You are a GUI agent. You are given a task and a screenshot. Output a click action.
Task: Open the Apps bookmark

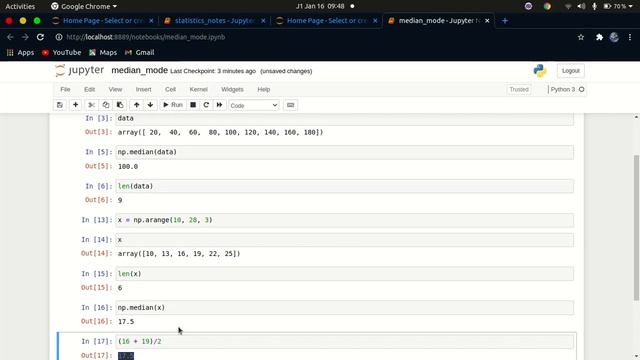pyautogui.click(x=20, y=53)
